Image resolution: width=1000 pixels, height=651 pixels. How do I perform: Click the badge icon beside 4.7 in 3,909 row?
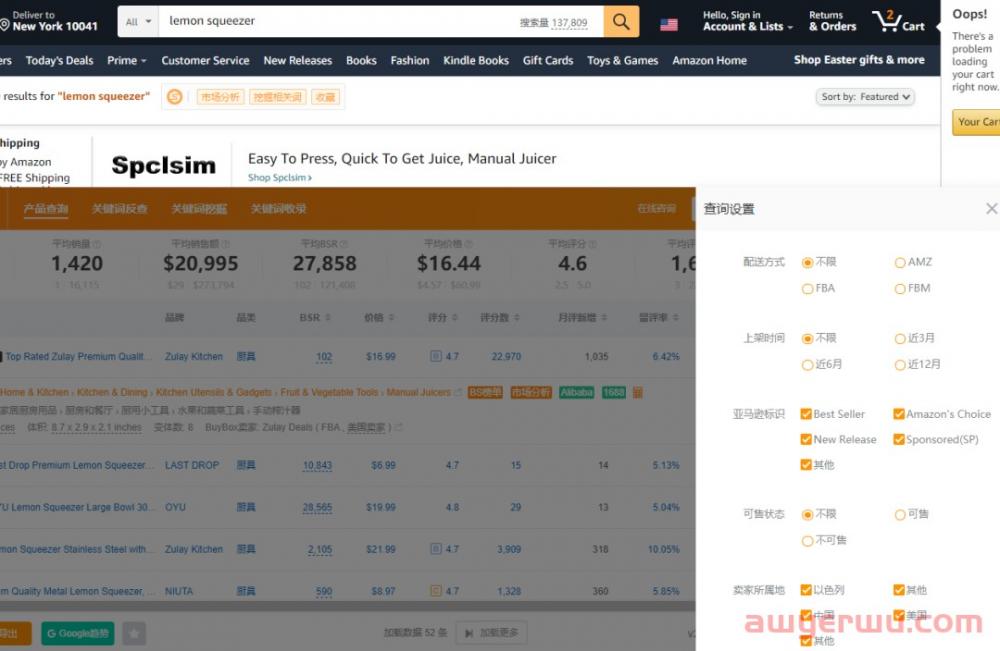coord(436,549)
